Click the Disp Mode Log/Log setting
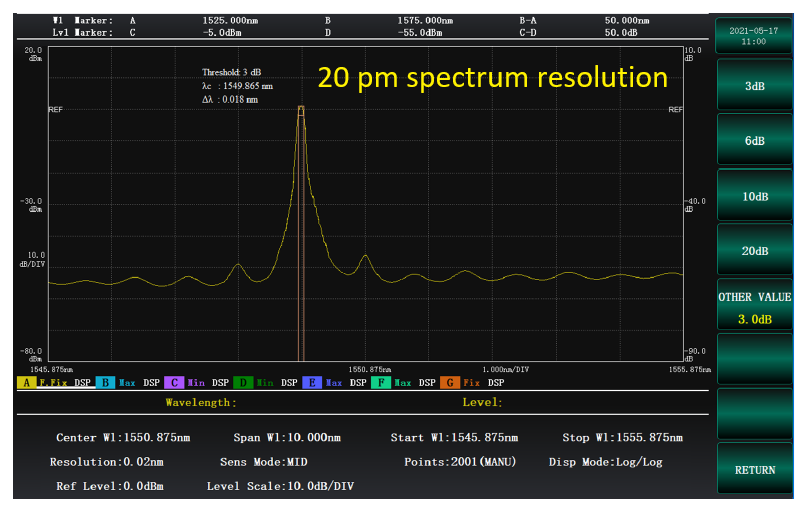The height and width of the screenshot is (512, 809). tap(605, 462)
